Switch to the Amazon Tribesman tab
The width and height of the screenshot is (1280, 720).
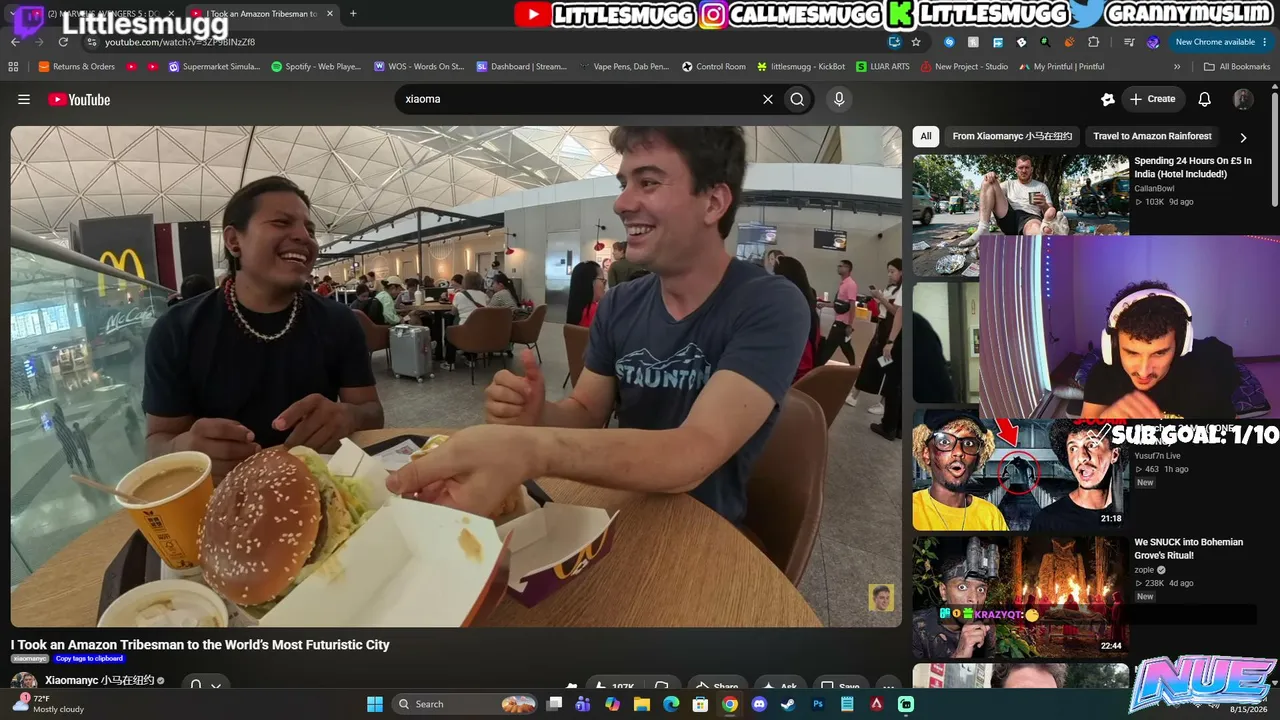(264, 14)
